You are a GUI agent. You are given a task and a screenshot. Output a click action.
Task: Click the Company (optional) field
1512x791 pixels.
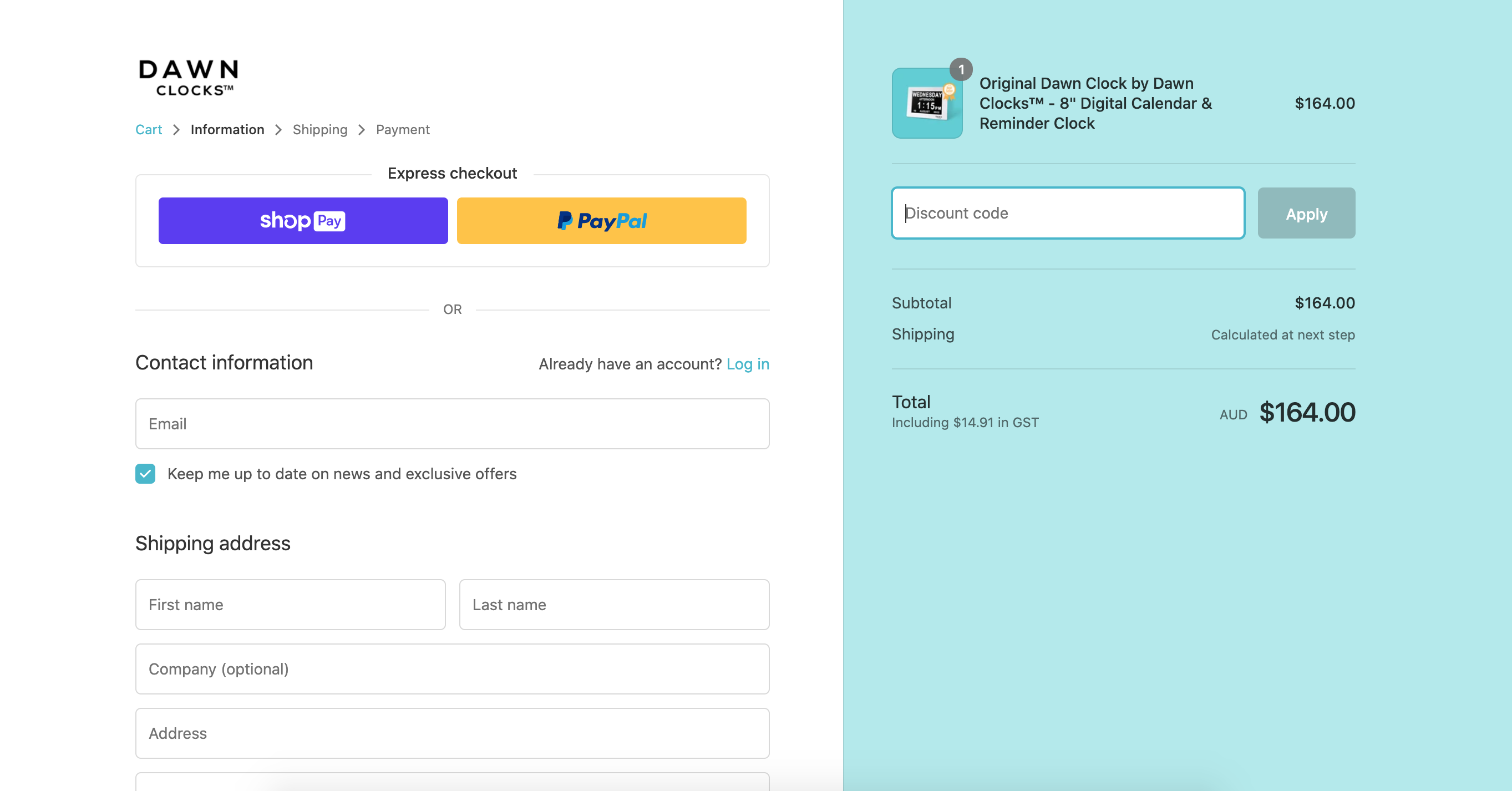(x=453, y=669)
